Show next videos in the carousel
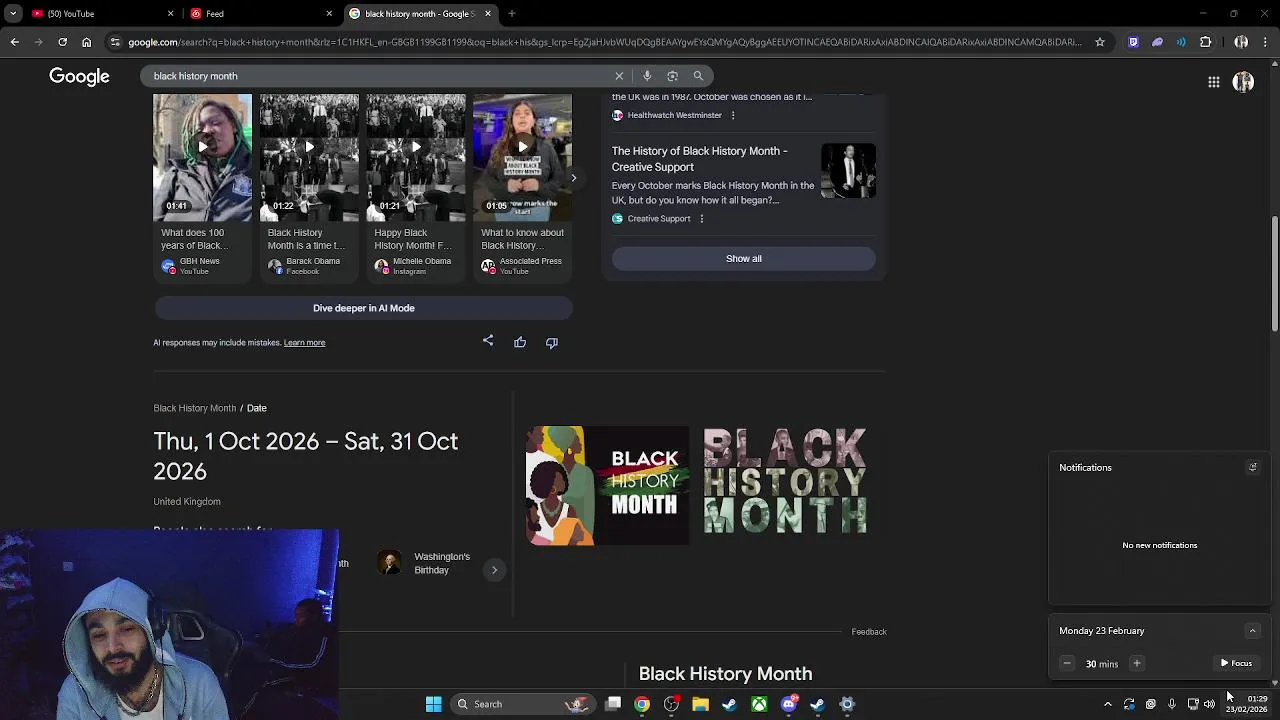This screenshot has height=720, width=1280. click(573, 178)
